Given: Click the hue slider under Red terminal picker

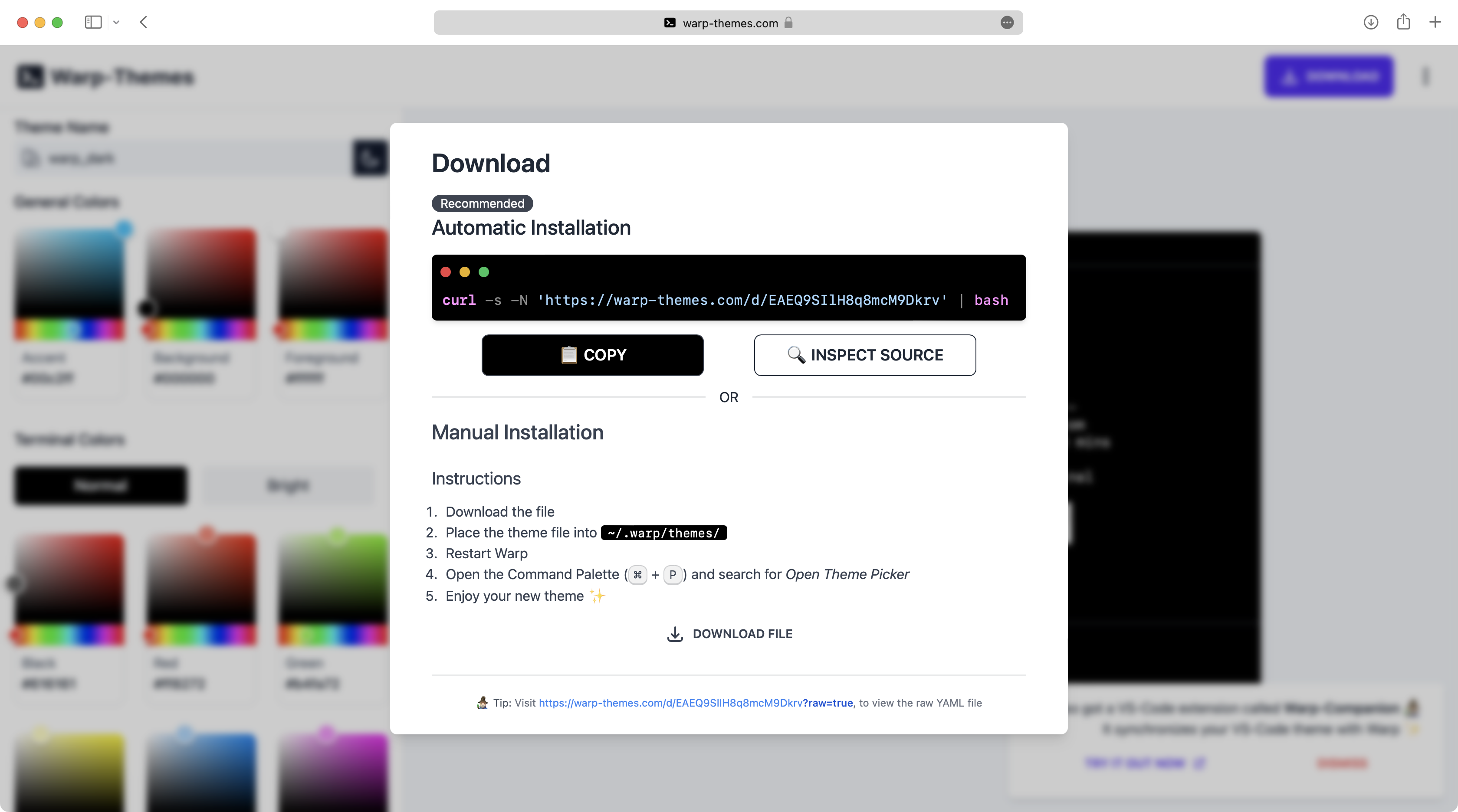Looking at the screenshot, I should click(201, 635).
